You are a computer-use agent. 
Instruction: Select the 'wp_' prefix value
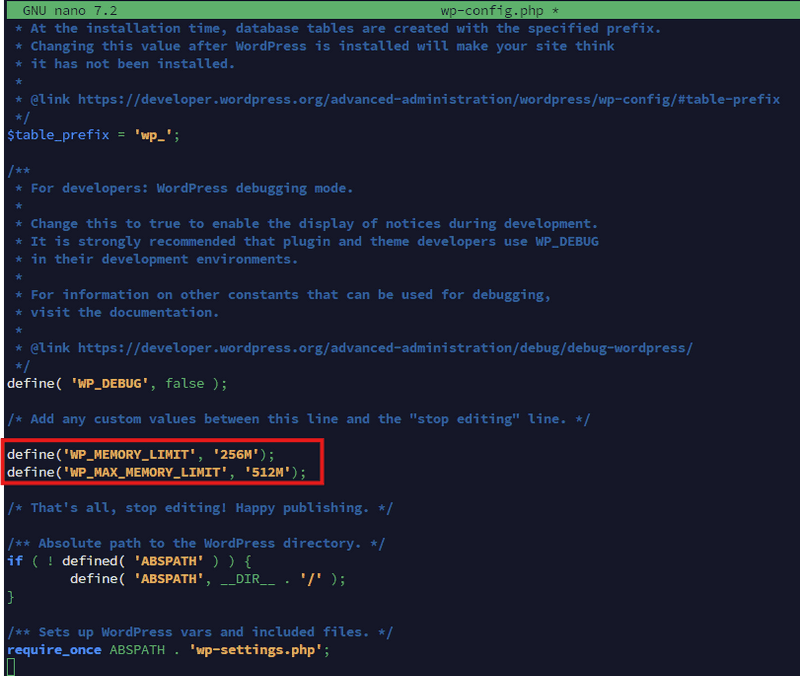(155, 134)
